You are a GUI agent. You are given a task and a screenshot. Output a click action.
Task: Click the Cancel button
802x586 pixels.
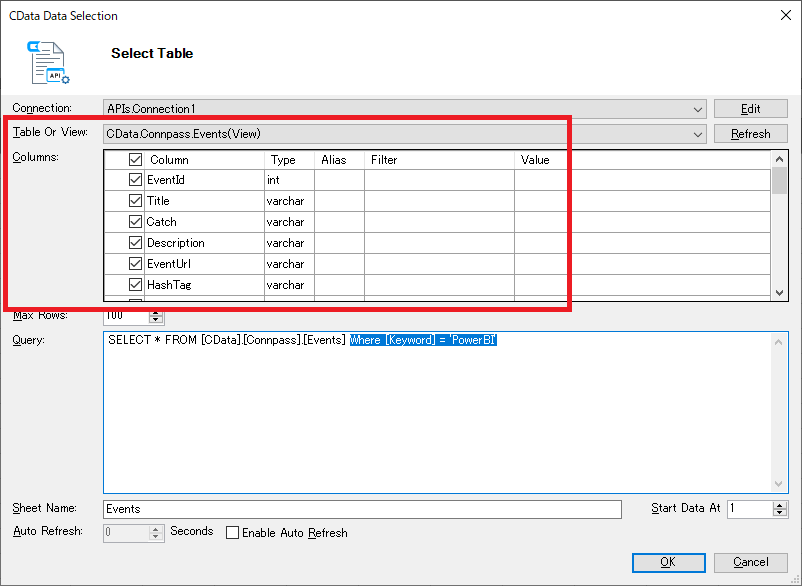click(750, 562)
